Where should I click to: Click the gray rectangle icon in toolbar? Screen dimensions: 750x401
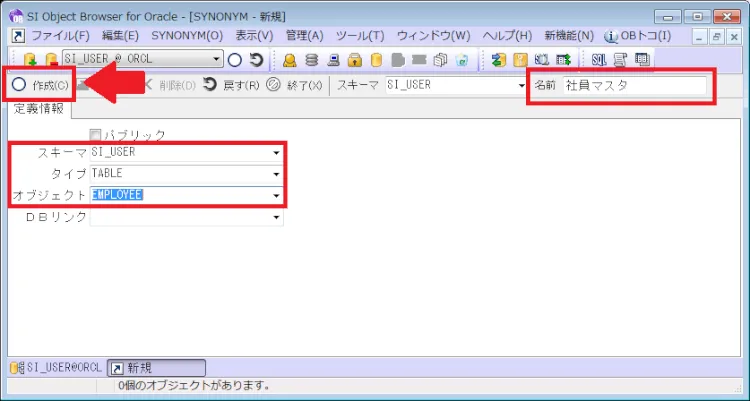(x=419, y=59)
